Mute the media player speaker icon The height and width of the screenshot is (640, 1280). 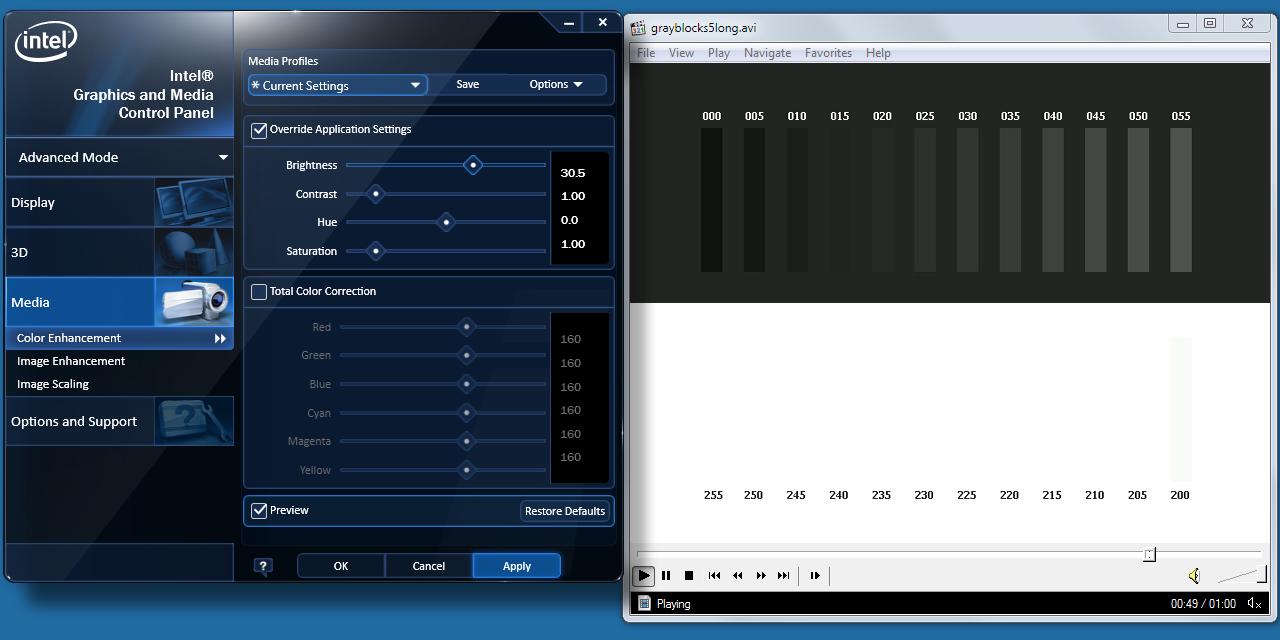(1194, 576)
